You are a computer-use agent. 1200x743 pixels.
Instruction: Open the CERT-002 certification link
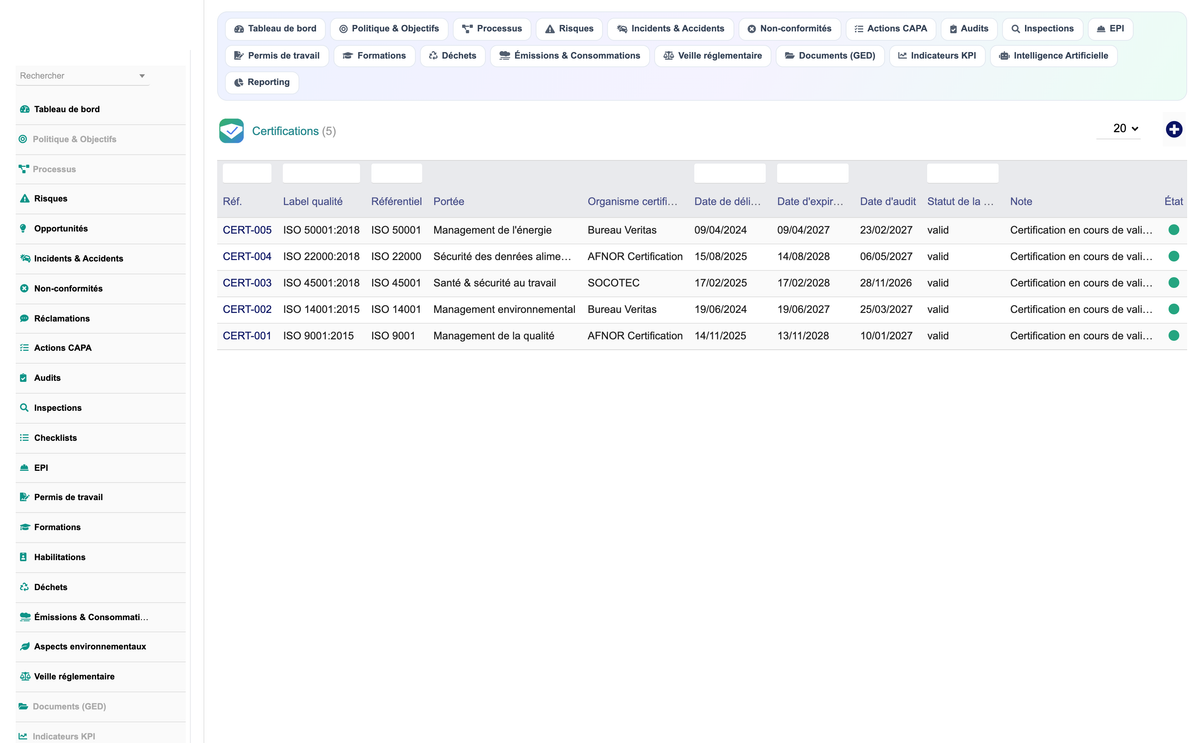point(247,310)
